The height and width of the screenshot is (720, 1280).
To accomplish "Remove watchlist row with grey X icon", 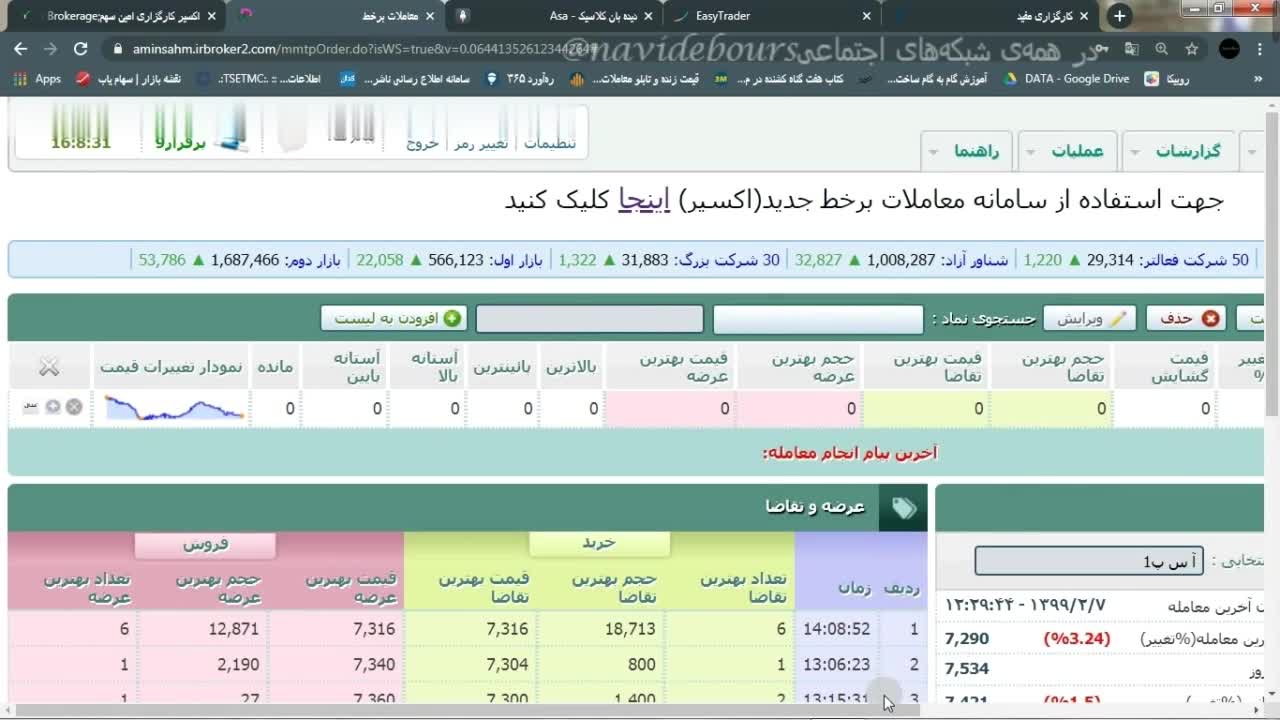I will pyautogui.click(x=74, y=407).
